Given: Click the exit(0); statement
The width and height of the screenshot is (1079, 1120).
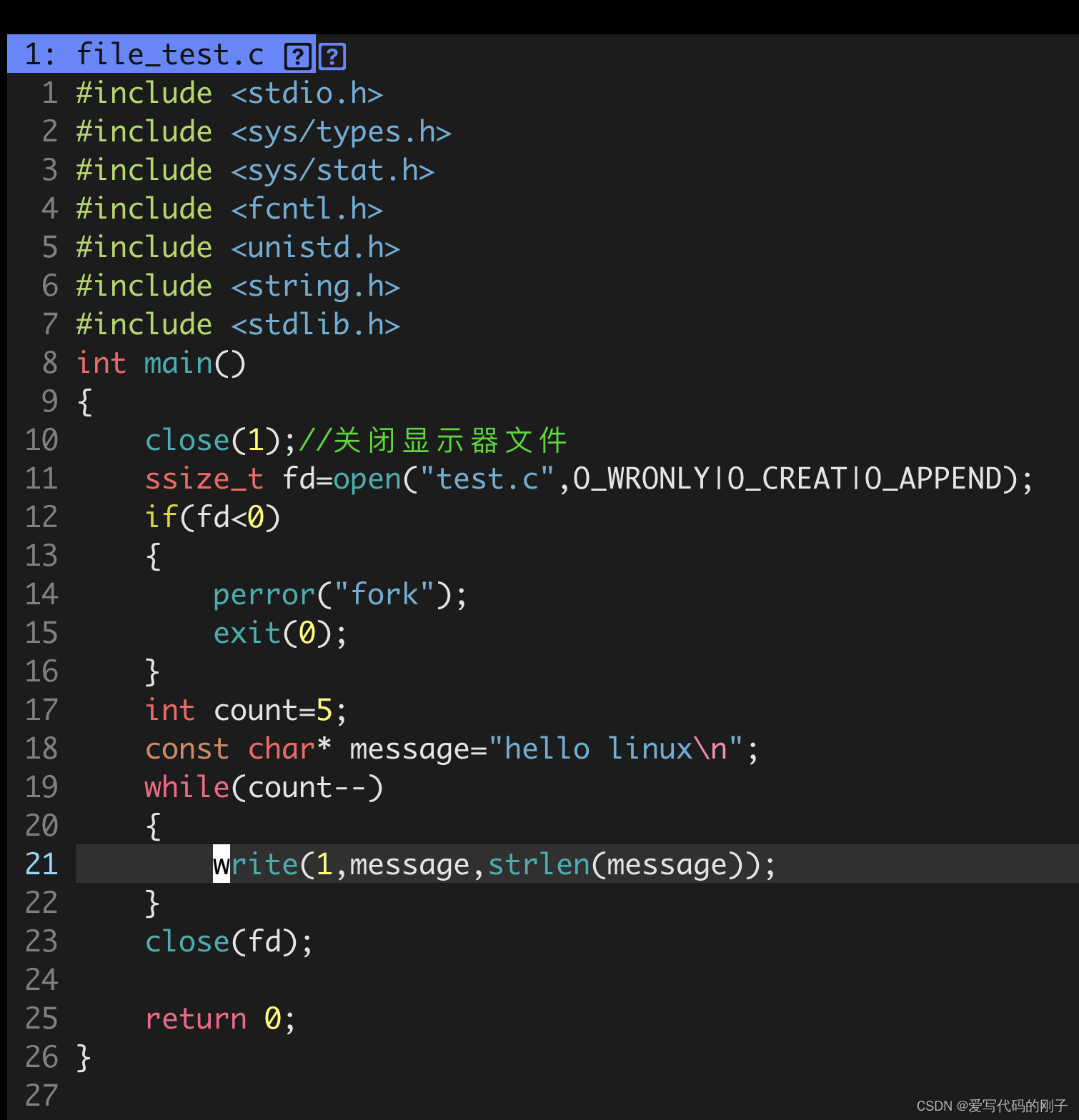Looking at the screenshot, I should point(280,634).
